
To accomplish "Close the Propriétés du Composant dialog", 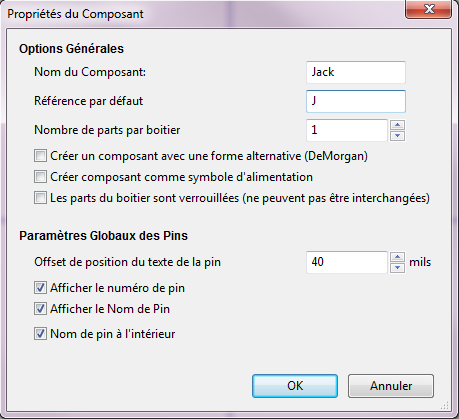I will 429,9.
